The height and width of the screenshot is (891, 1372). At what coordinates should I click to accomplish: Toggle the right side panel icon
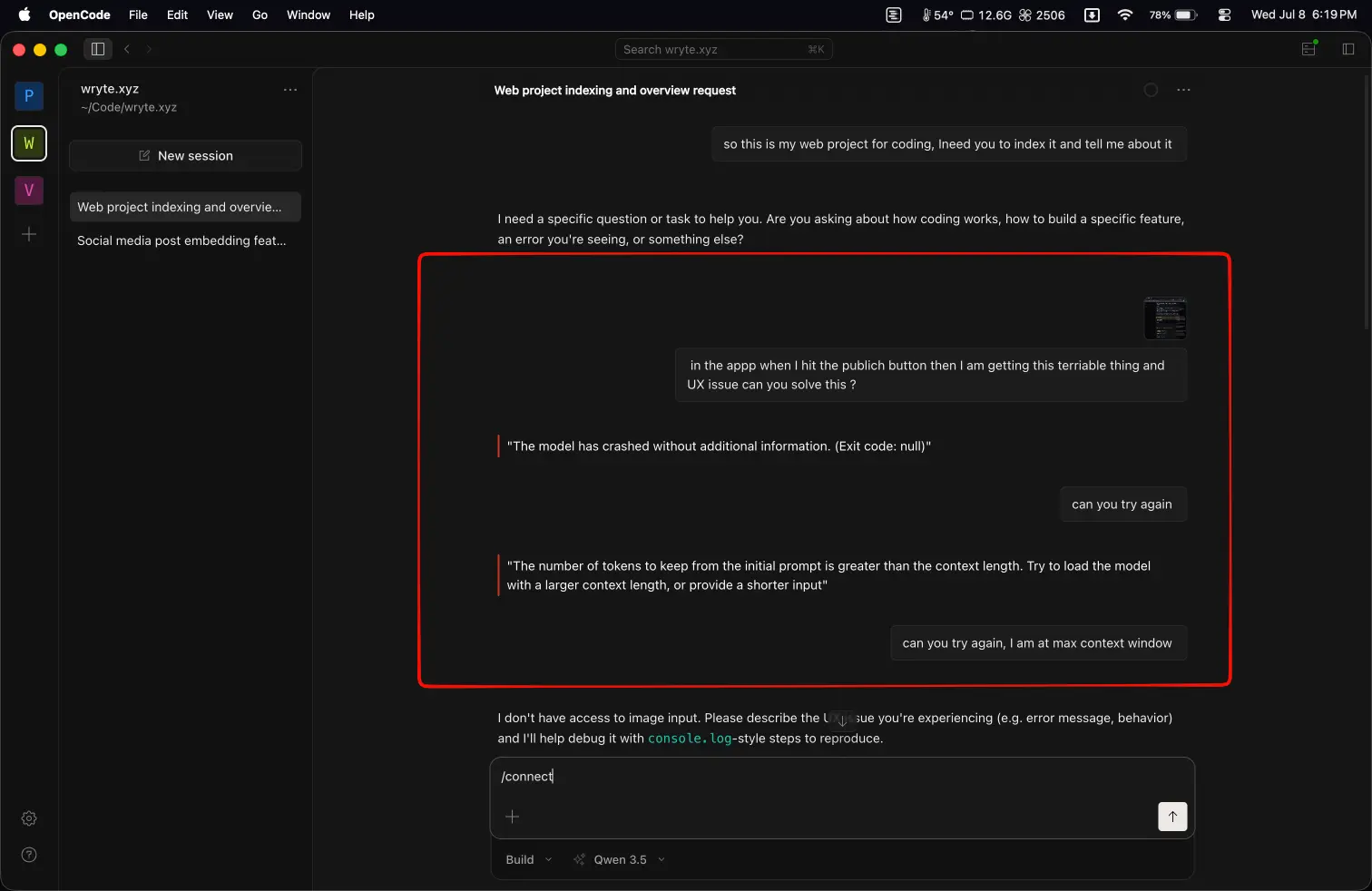click(x=1348, y=49)
